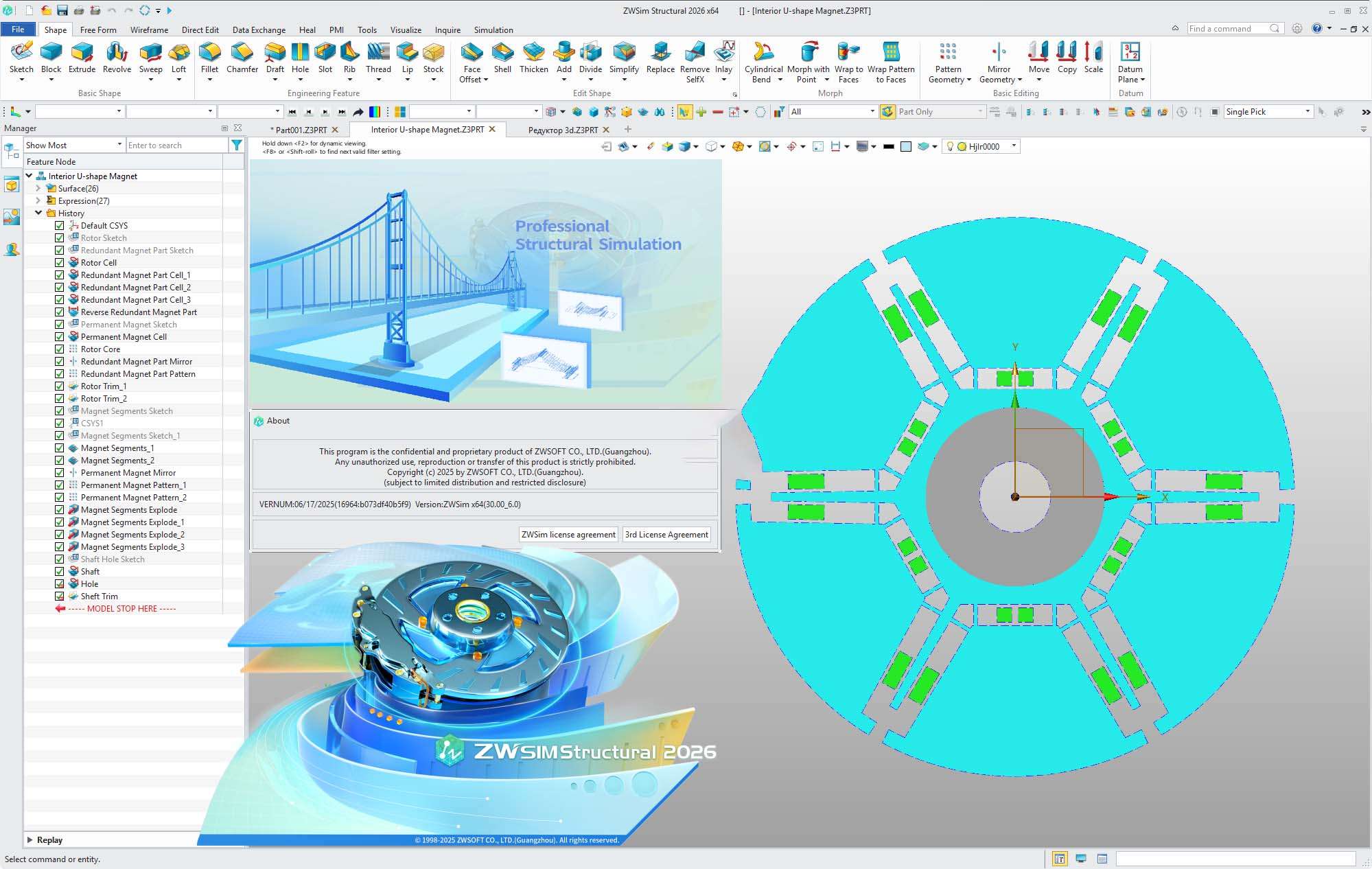Toggle the Shaft feature checkbox
Image resolution: width=1372 pixels, height=869 pixels.
60,572
